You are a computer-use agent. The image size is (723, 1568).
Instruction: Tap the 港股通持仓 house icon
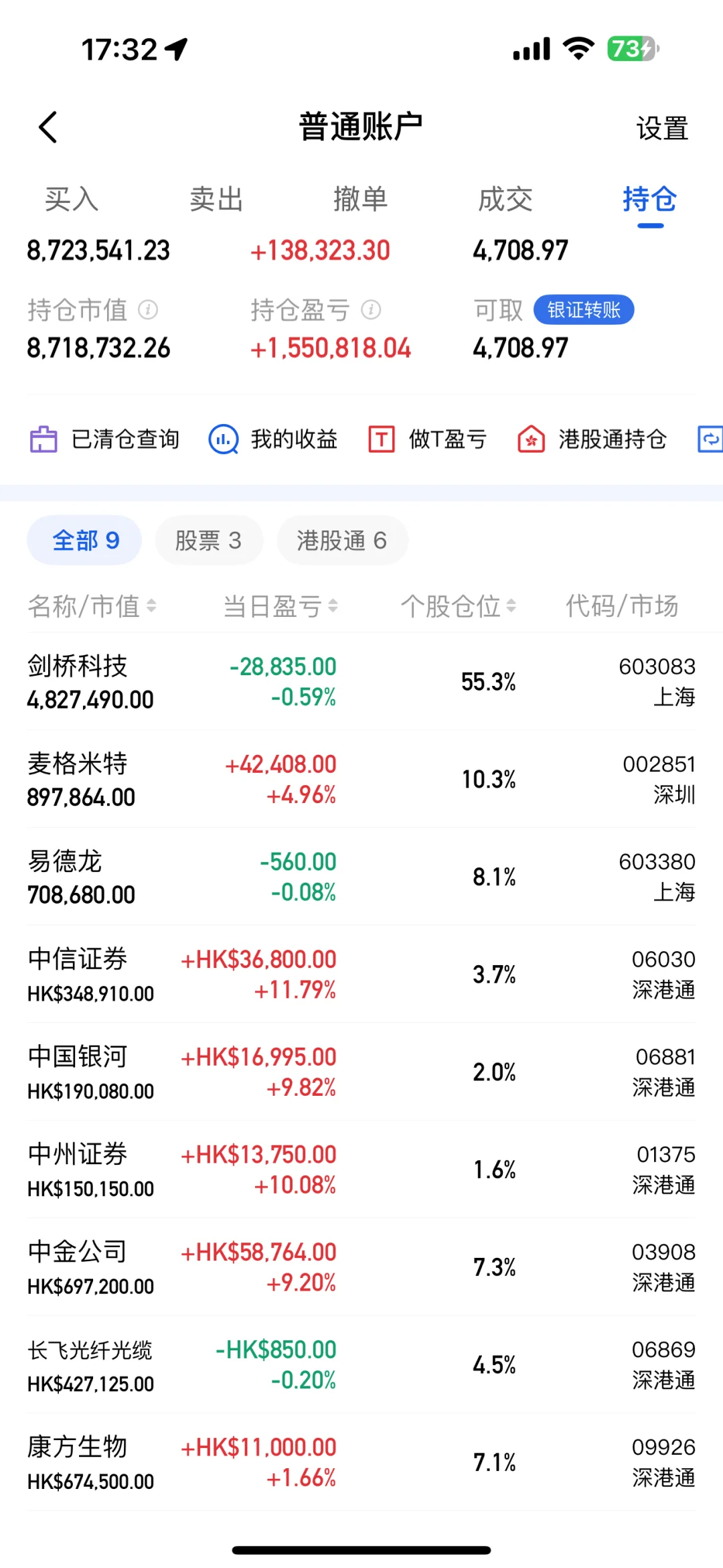531,439
